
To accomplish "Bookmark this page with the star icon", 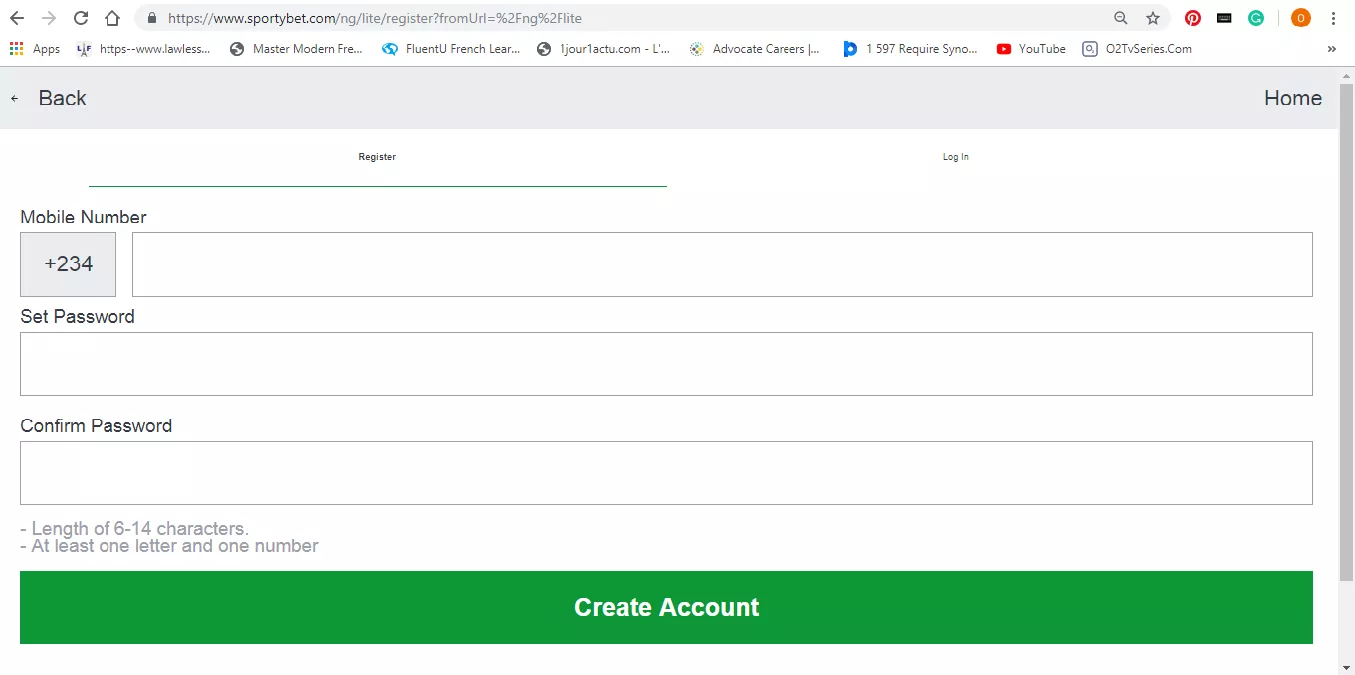I will (x=1154, y=18).
